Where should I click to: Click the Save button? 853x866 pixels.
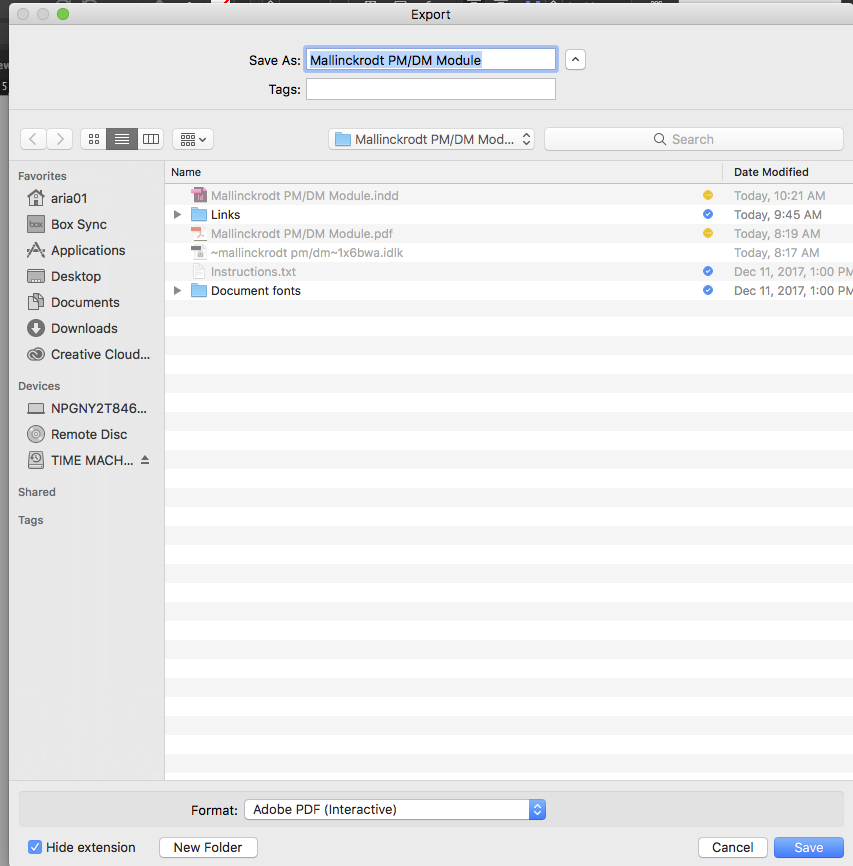point(809,847)
